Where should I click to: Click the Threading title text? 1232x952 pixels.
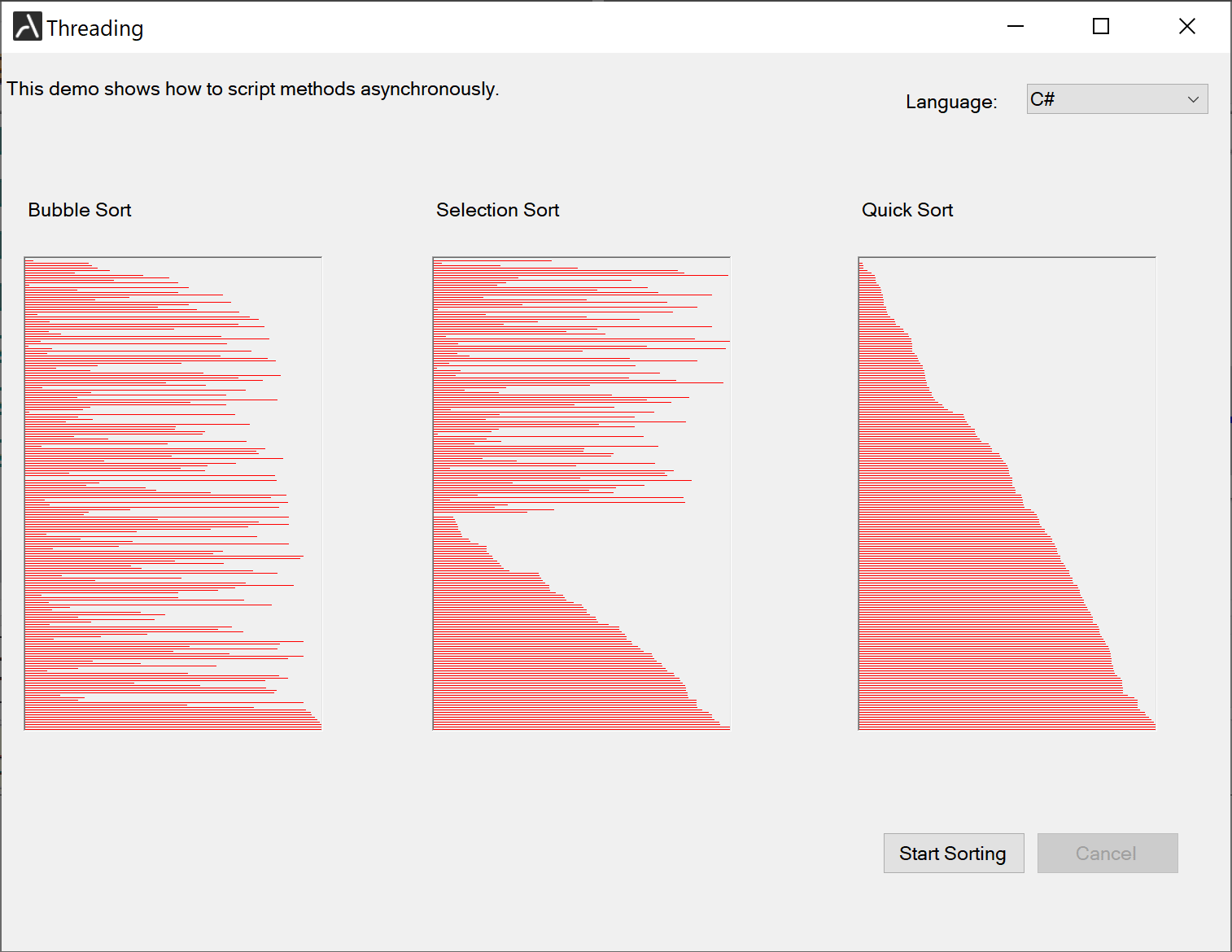click(94, 28)
